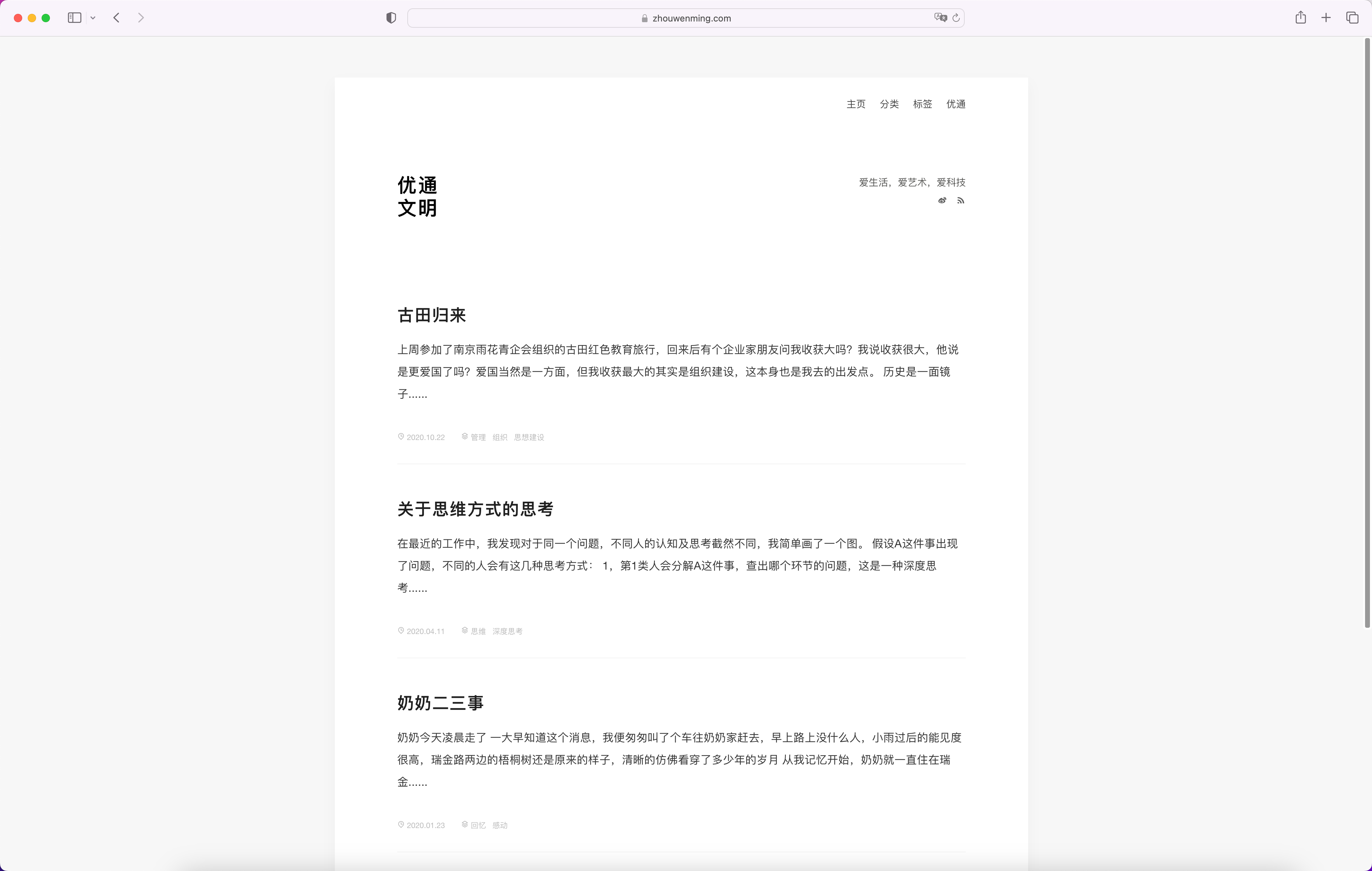This screenshot has width=1372, height=871.
Task: Click the 优通文明 site title
Action: tap(417, 196)
